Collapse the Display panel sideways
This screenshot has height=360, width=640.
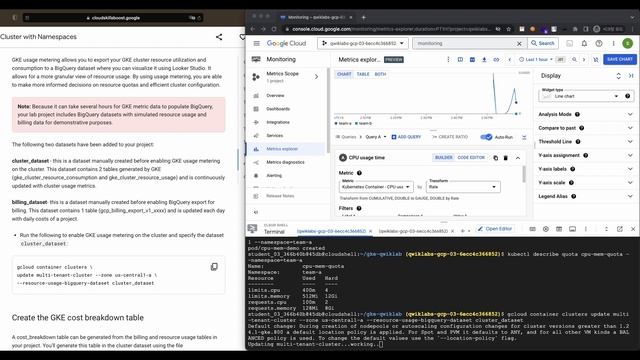631,76
